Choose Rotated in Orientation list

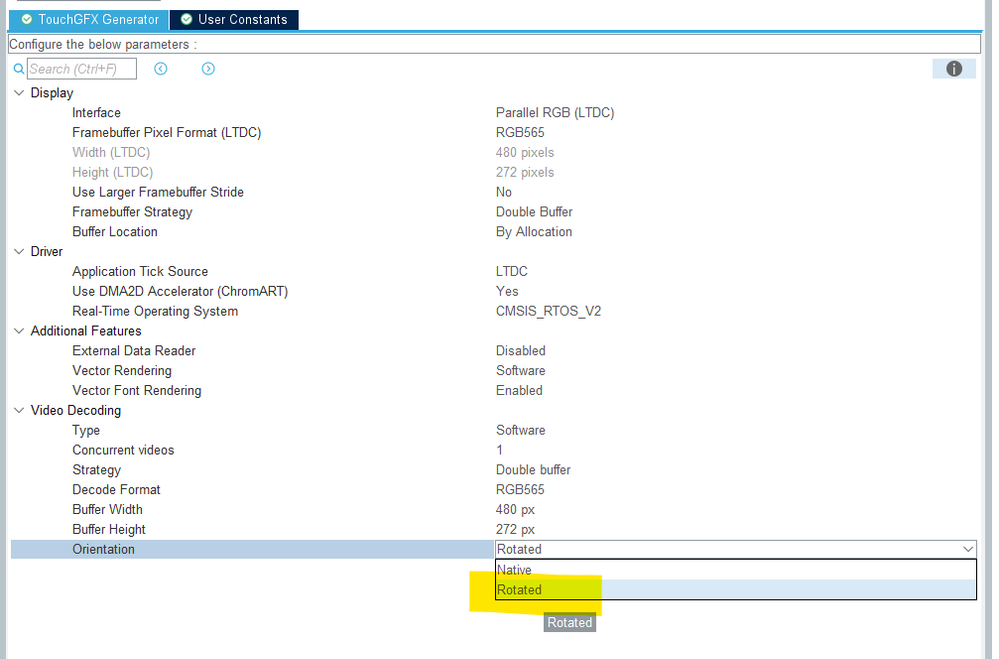tap(736, 590)
